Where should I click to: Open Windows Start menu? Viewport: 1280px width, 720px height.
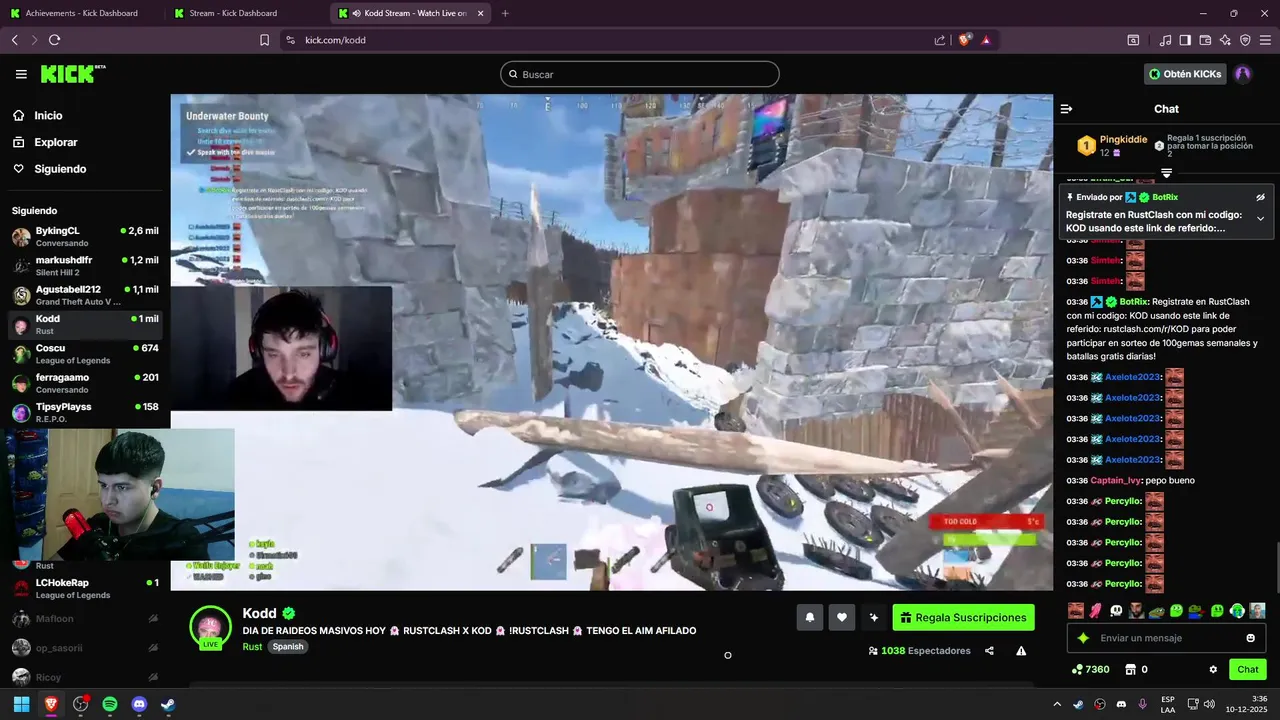[x=21, y=704]
